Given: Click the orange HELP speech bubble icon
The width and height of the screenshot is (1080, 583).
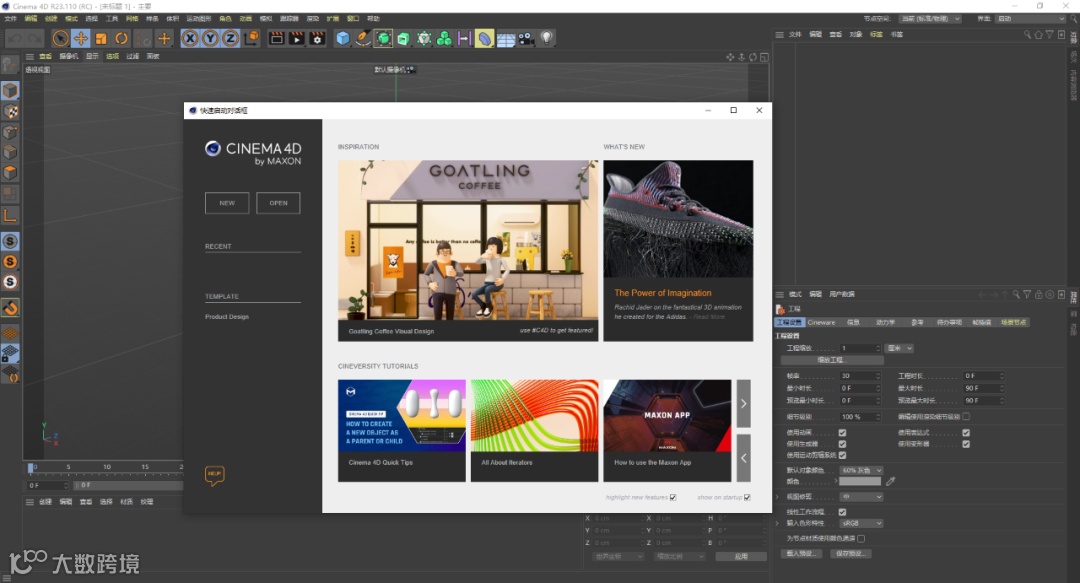Looking at the screenshot, I should [214, 475].
